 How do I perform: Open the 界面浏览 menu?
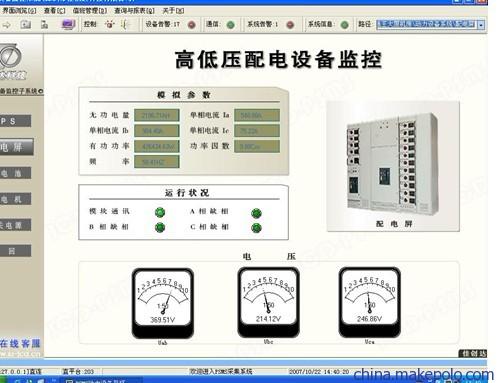click(19, 11)
